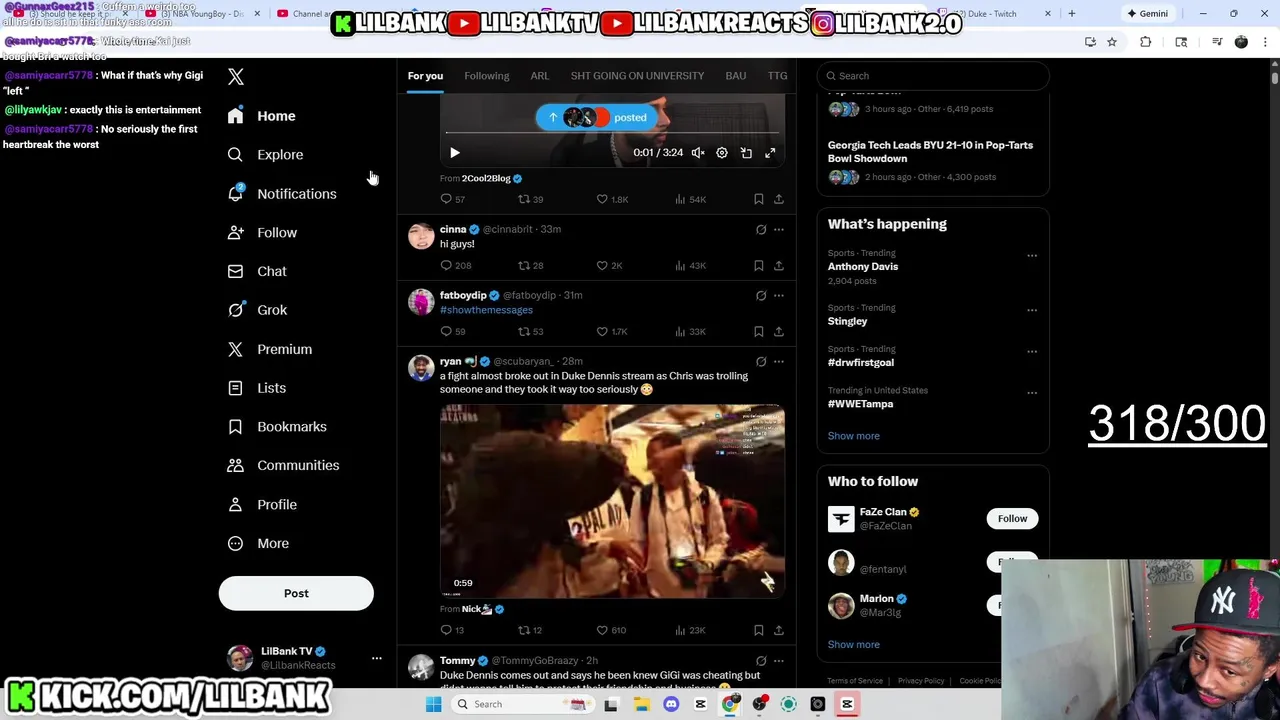This screenshot has height=720, width=1280.
Task: Bookmark fatboydip's post
Action: pyautogui.click(x=759, y=331)
